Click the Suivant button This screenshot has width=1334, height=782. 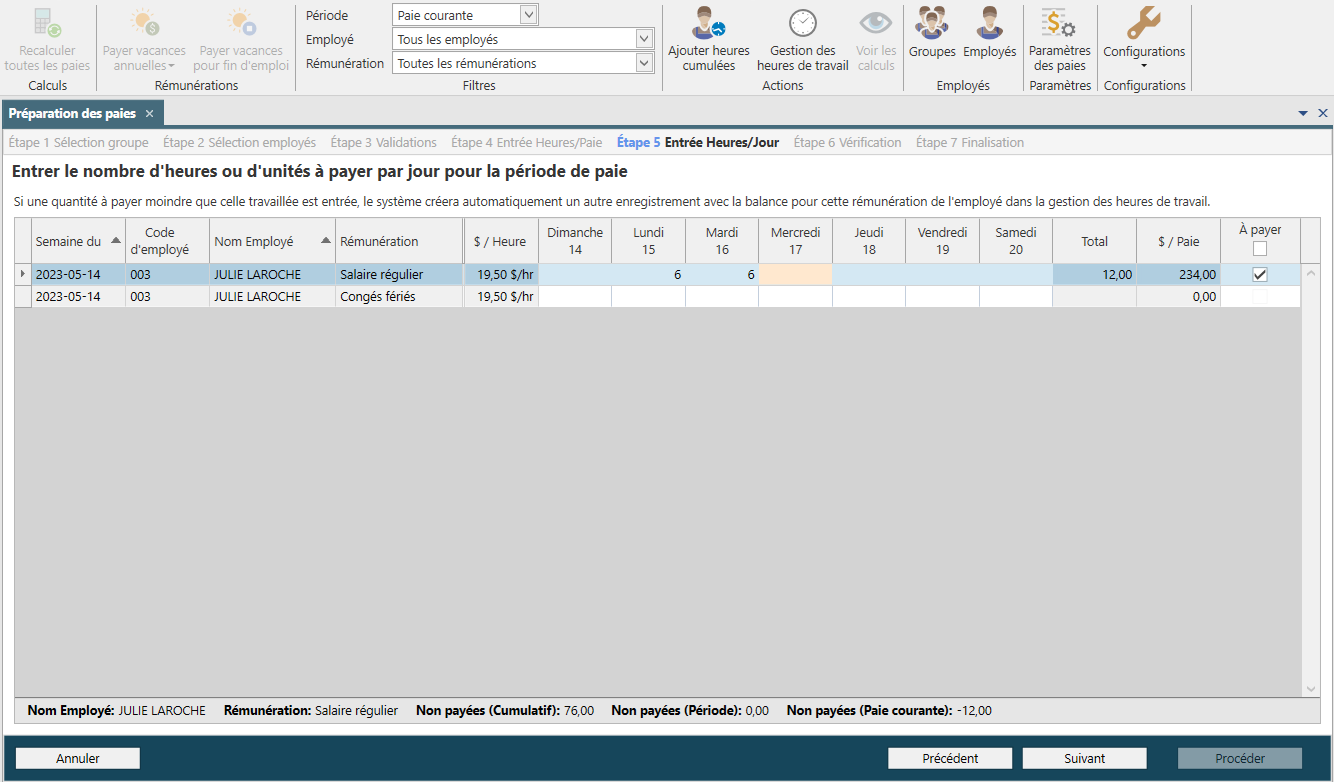pyautogui.click(x=1084, y=758)
